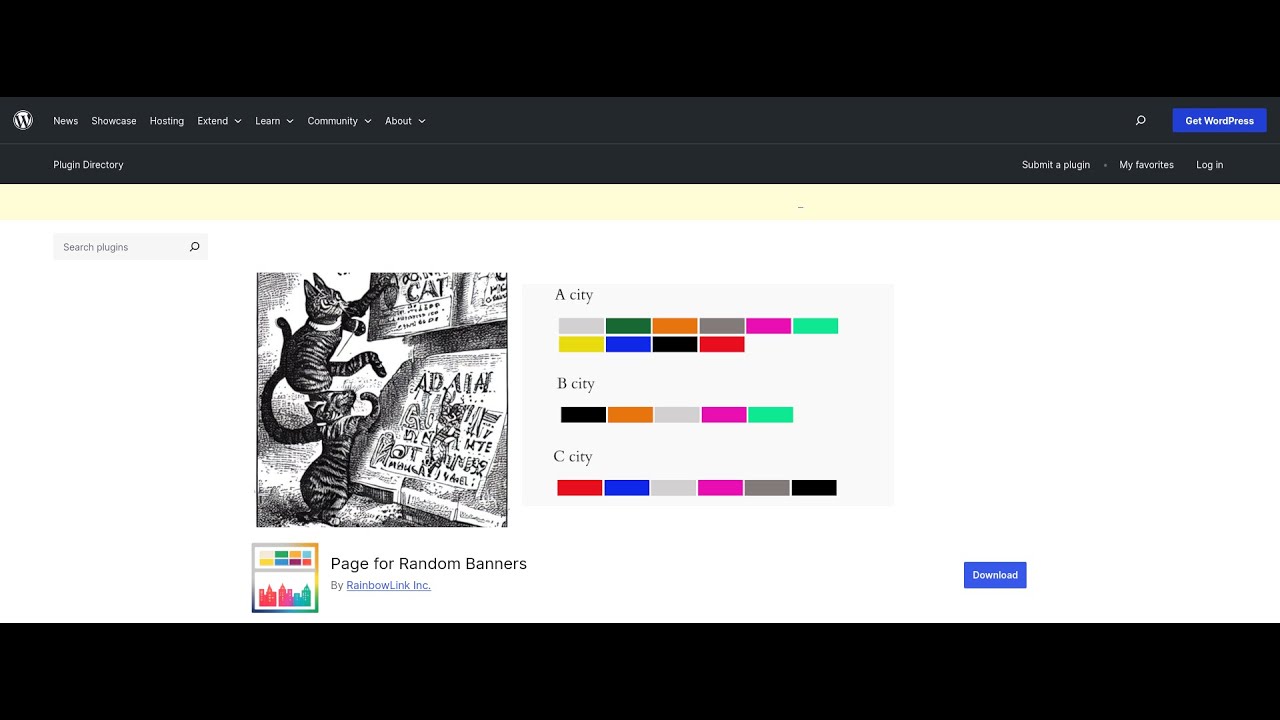
Task: Click the Log in link
Action: [1209, 165]
